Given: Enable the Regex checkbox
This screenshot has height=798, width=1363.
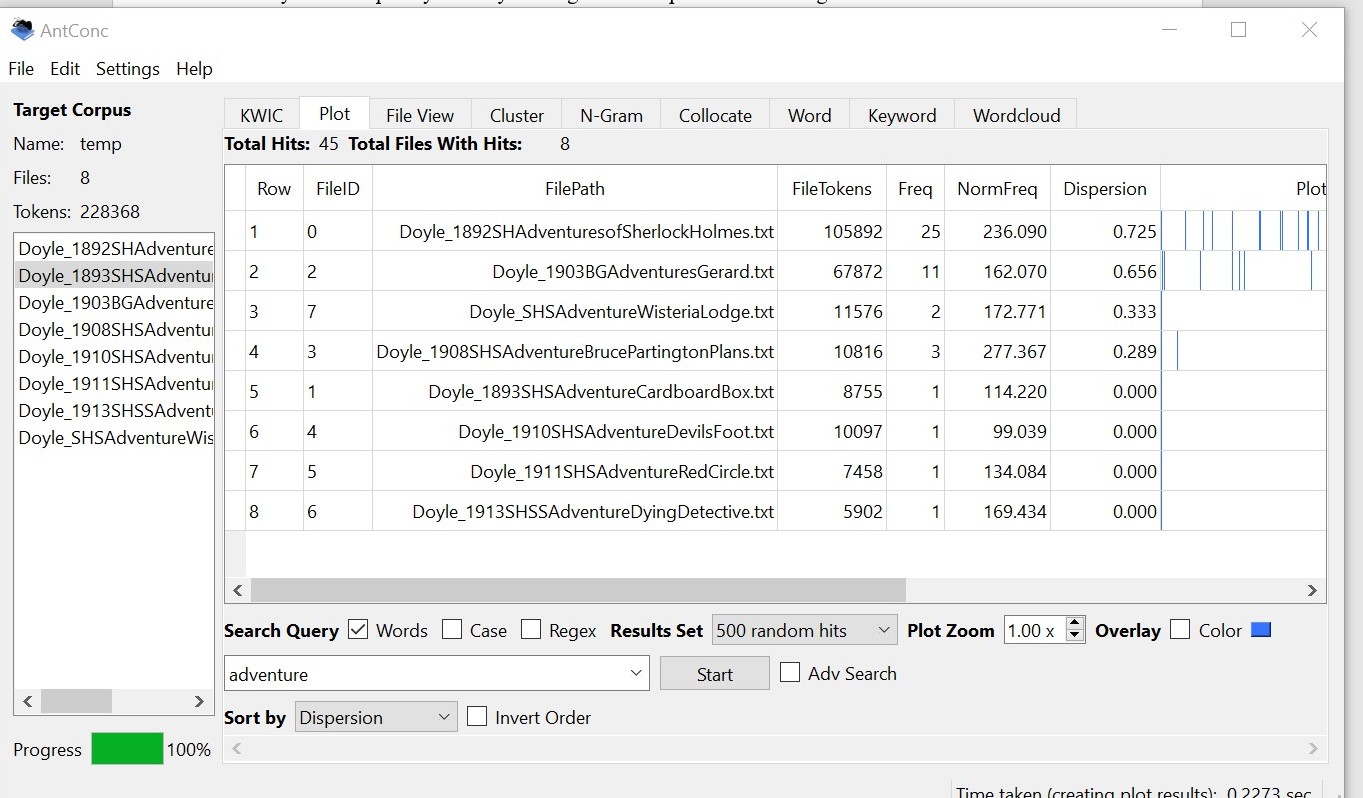Looking at the screenshot, I should 531,630.
